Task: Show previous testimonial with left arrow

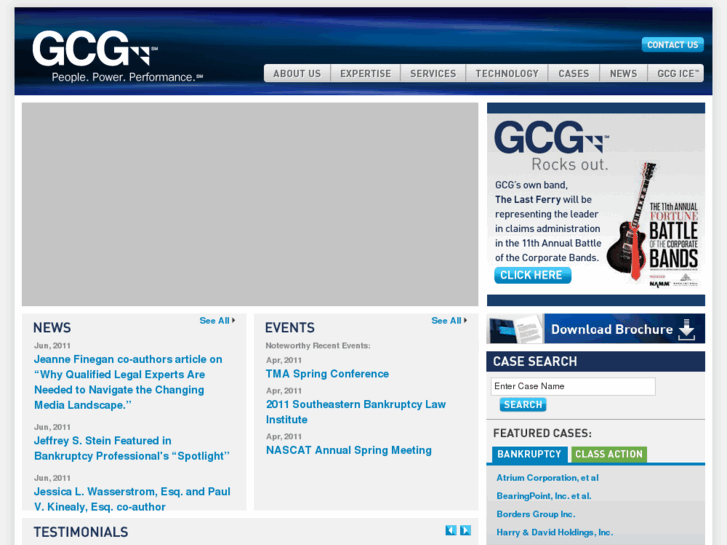Action: [451, 530]
